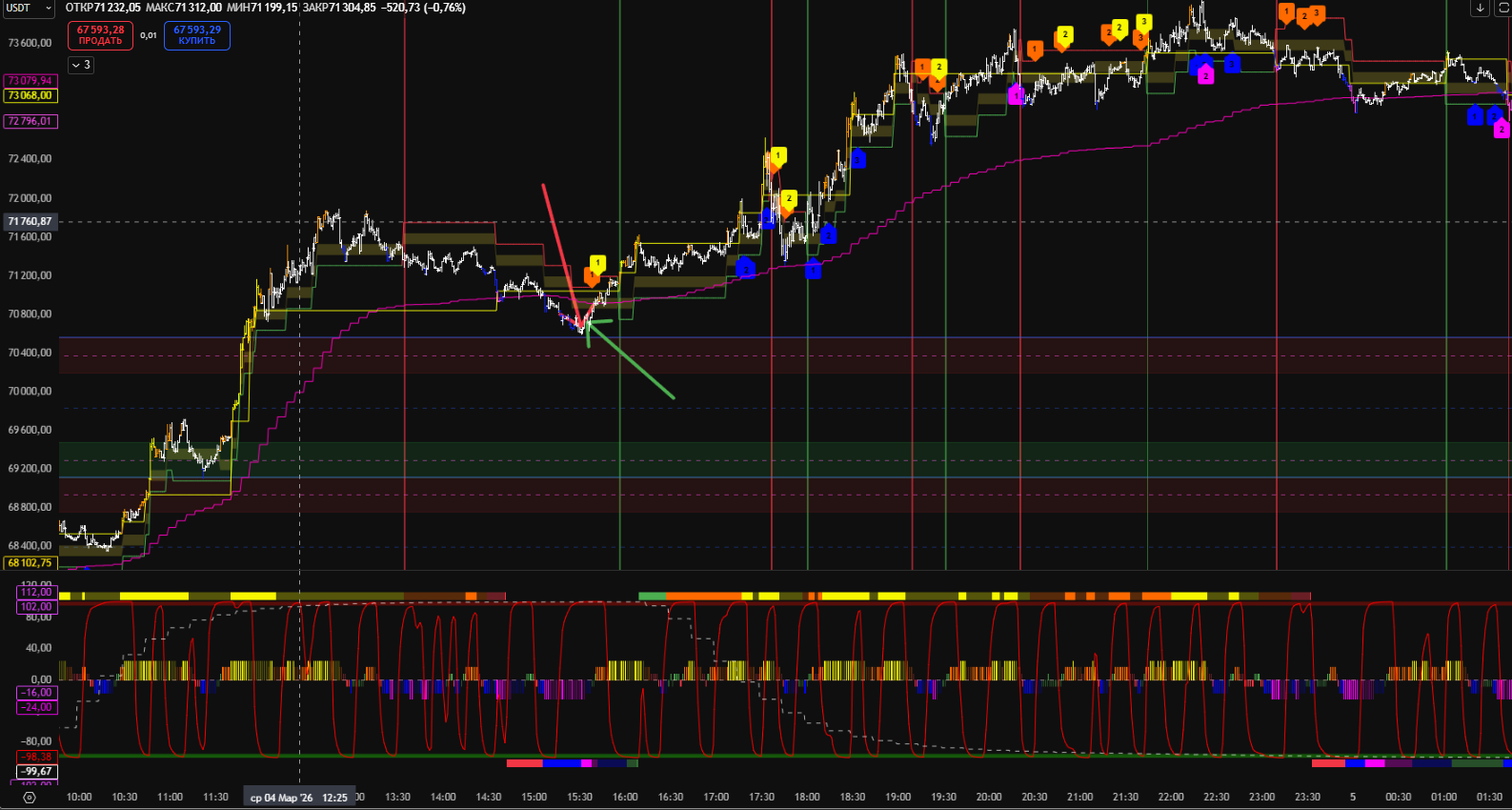Click the red -98,38 oscillator value label

click(37, 757)
